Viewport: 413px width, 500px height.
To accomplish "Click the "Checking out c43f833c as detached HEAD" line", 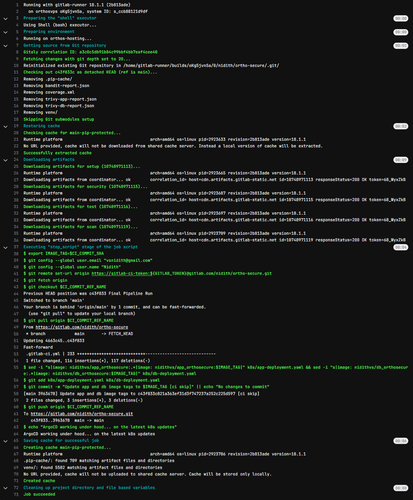I will tap(90, 72).
